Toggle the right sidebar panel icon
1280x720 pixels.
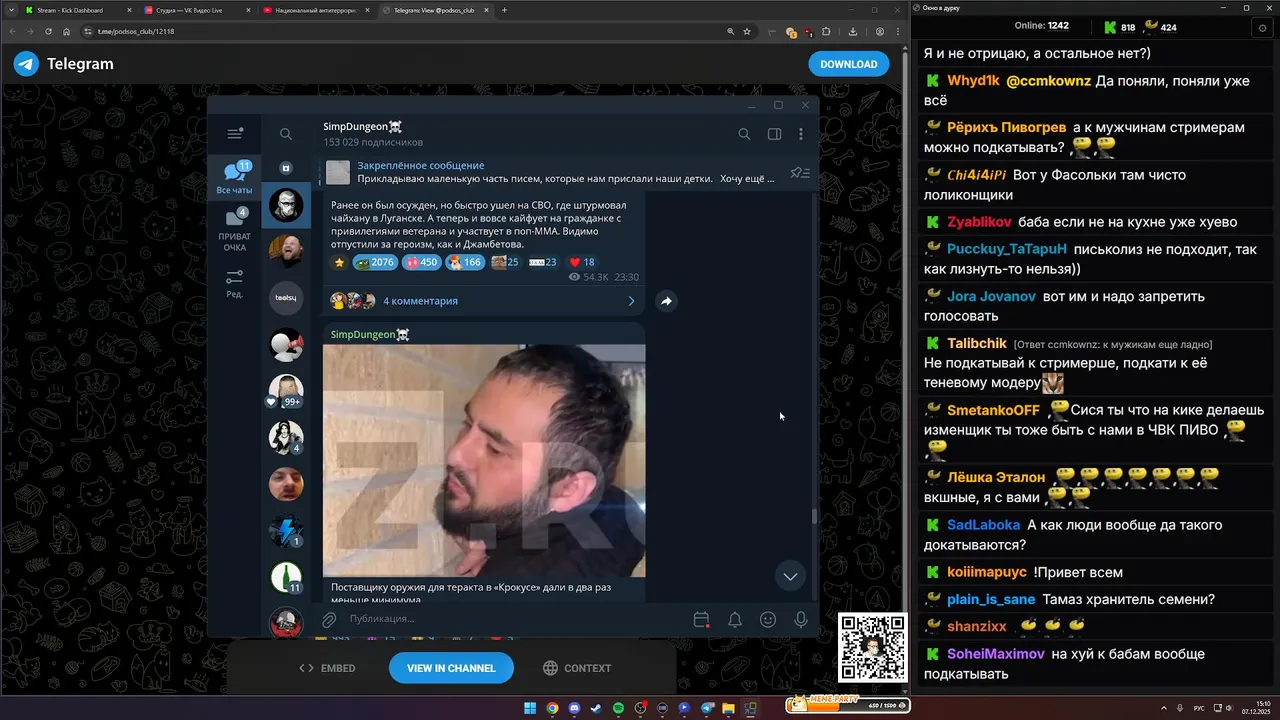[774, 134]
